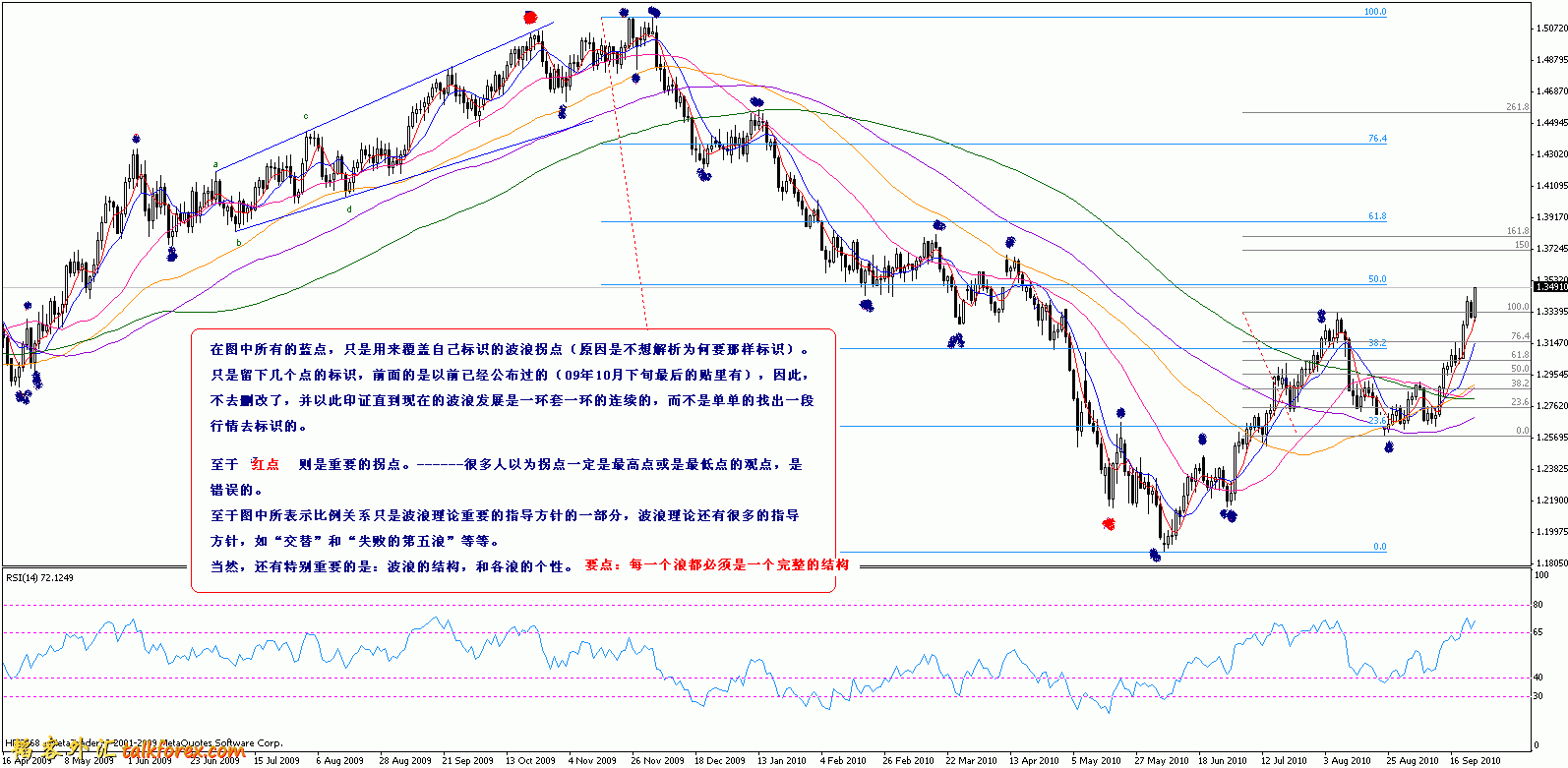Viewport: 1568px width, 768px height.
Task: Select the blue Fibonacci 100.0 level label
Action: click(1375, 12)
